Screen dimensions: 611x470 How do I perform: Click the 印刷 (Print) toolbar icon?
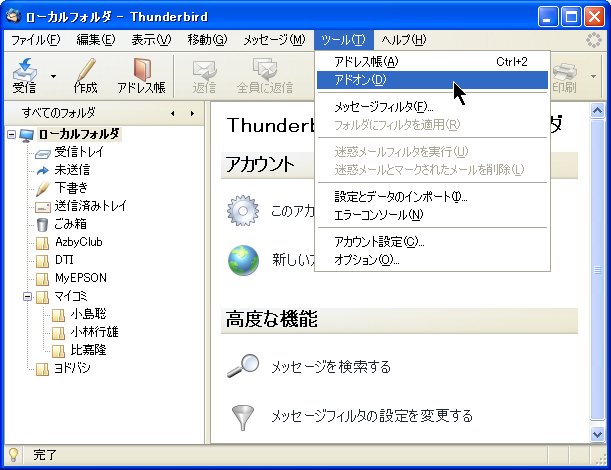[x=564, y=76]
